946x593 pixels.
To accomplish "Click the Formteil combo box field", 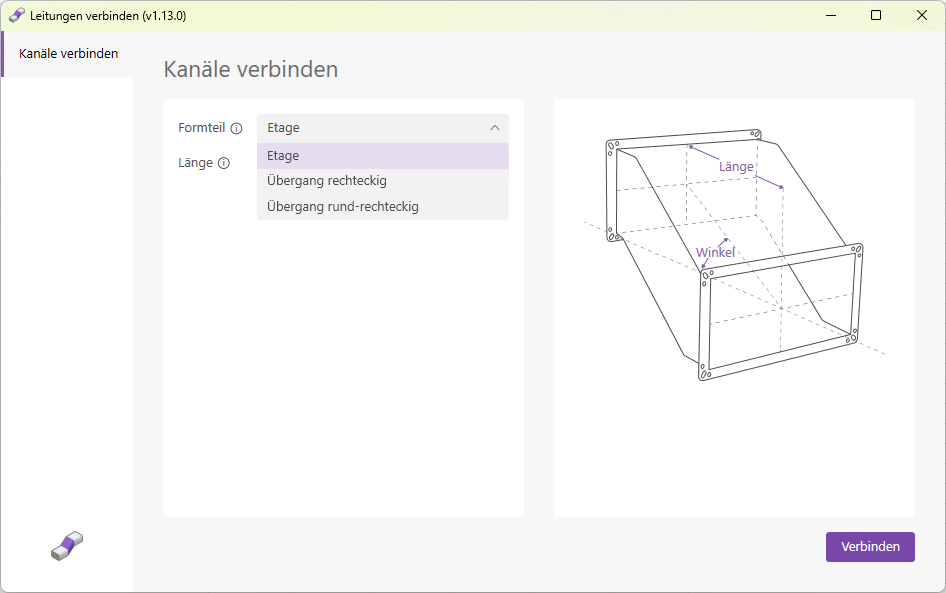I will [x=383, y=128].
